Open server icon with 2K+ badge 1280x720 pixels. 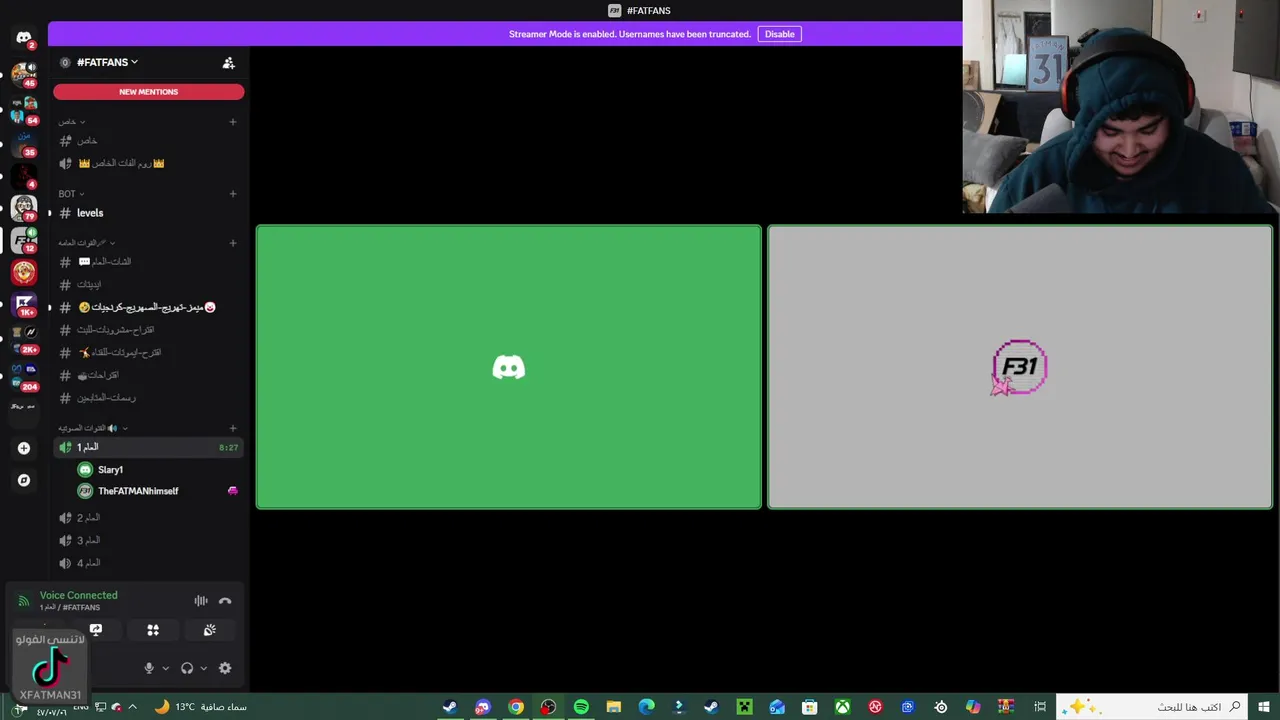(x=24, y=338)
